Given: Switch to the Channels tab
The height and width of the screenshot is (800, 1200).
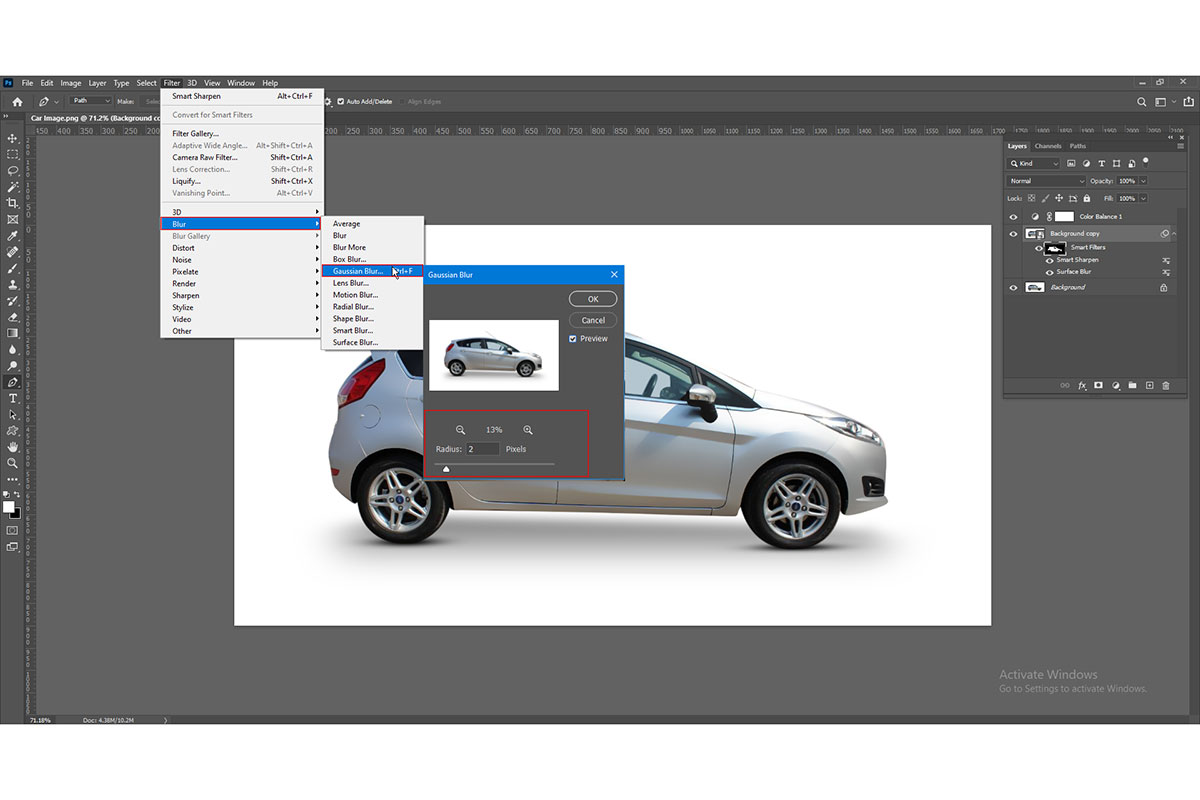Looking at the screenshot, I should click(x=1048, y=146).
